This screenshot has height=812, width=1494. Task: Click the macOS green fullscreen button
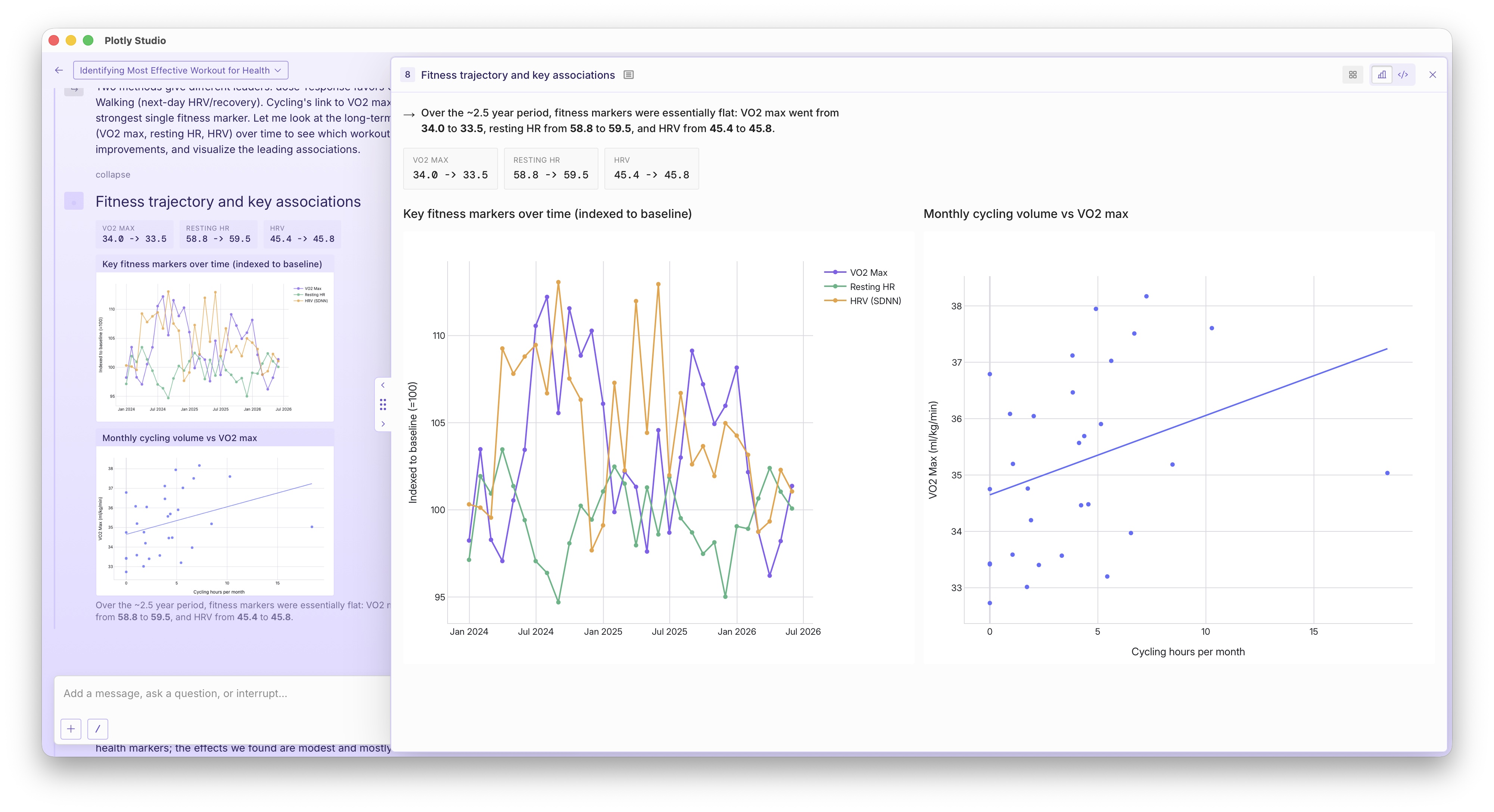coord(88,40)
